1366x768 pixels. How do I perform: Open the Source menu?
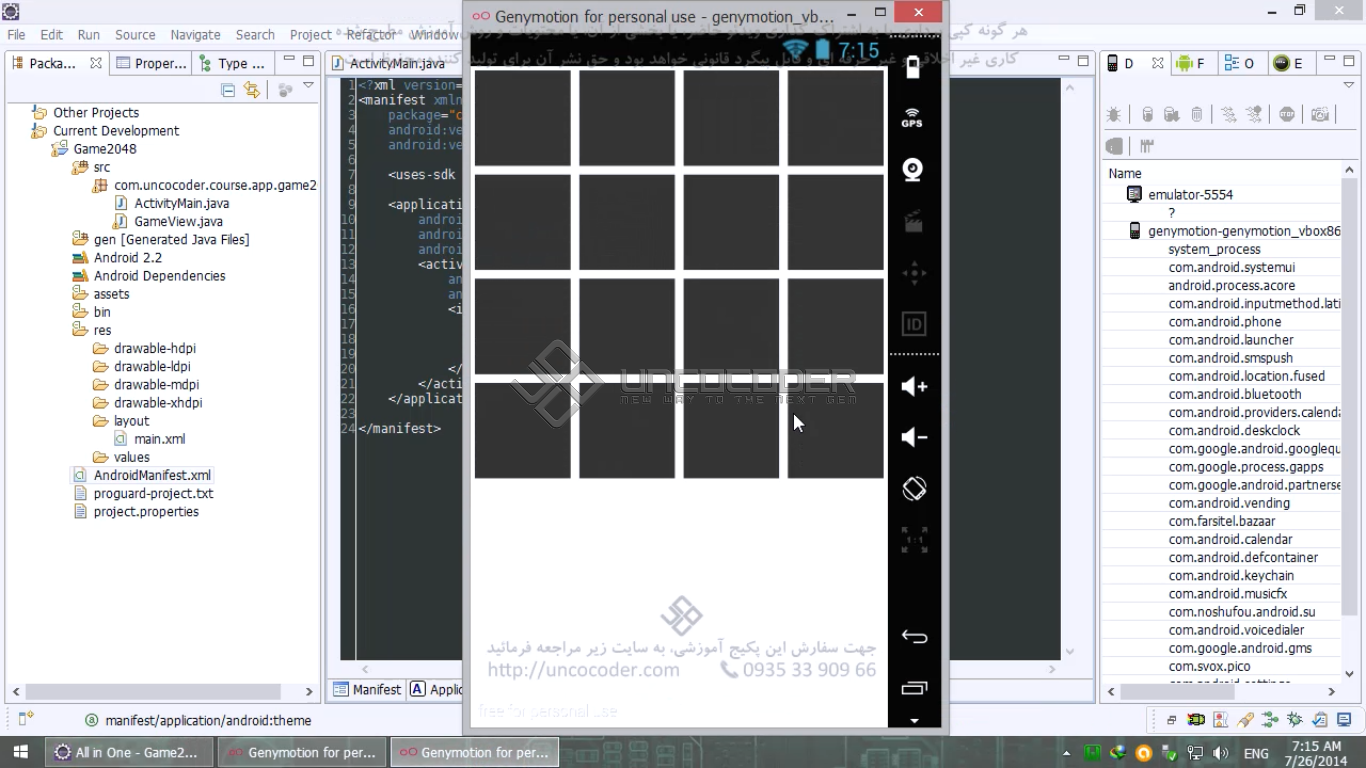coord(135,35)
